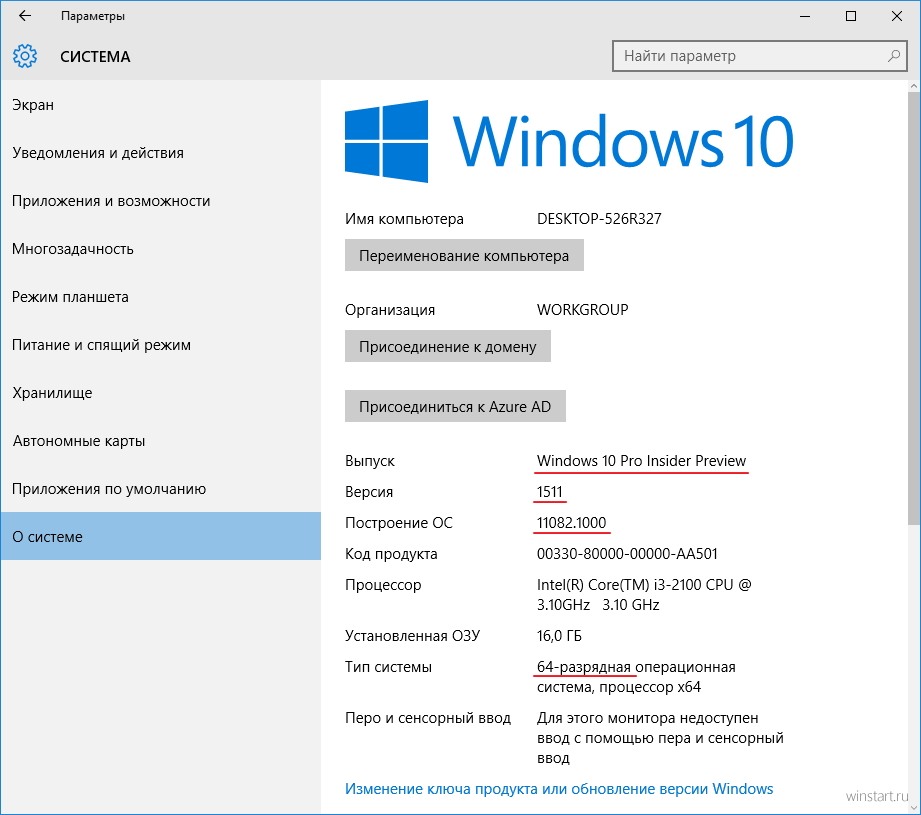Open "Автономные карты" section

click(x=160, y=441)
